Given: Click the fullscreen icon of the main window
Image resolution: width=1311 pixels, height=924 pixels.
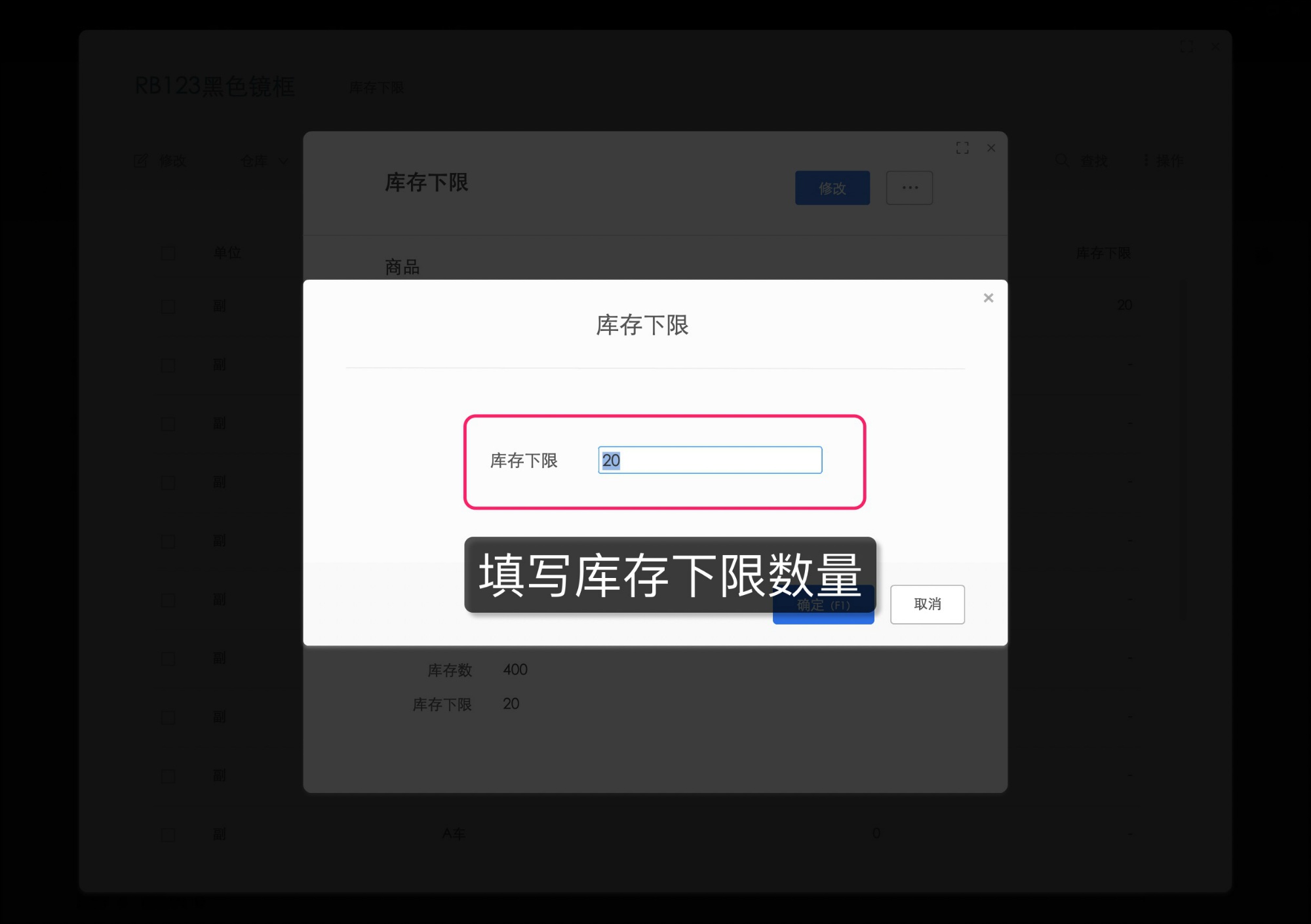Looking at the screenshot, I should click(x=1188, y=47).
